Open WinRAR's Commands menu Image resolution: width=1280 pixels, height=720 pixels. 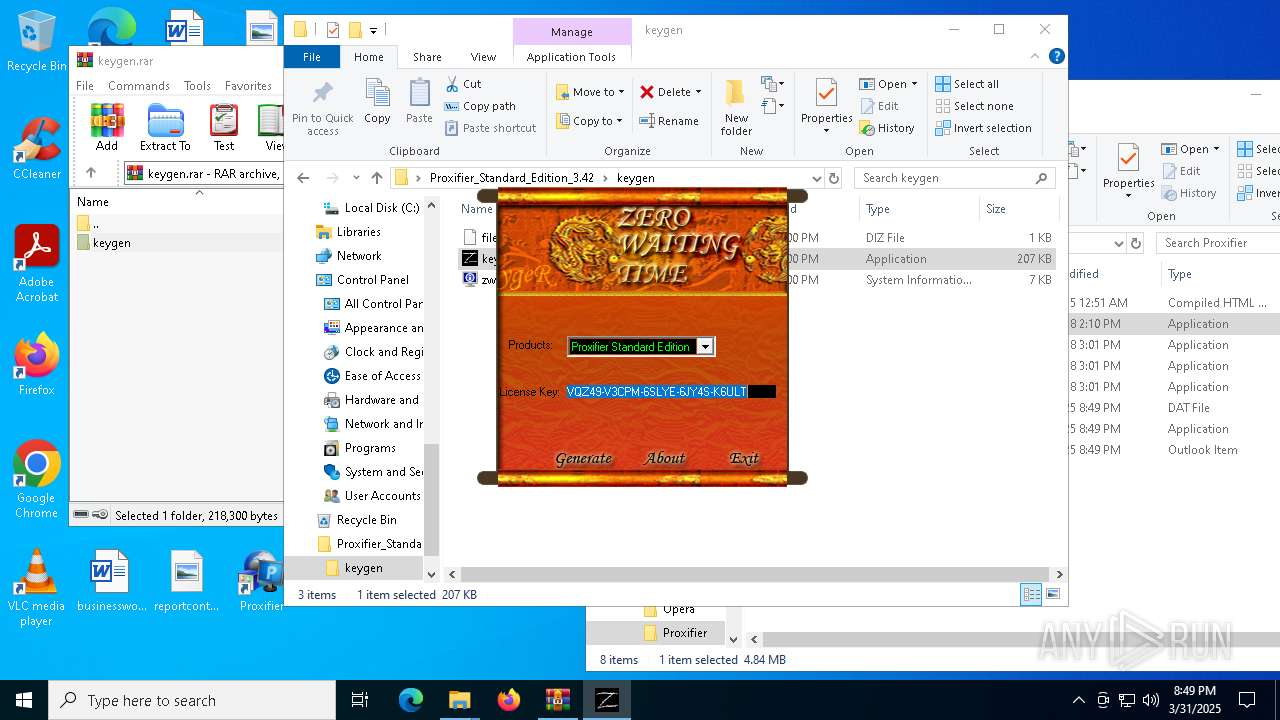click(139, 86)
